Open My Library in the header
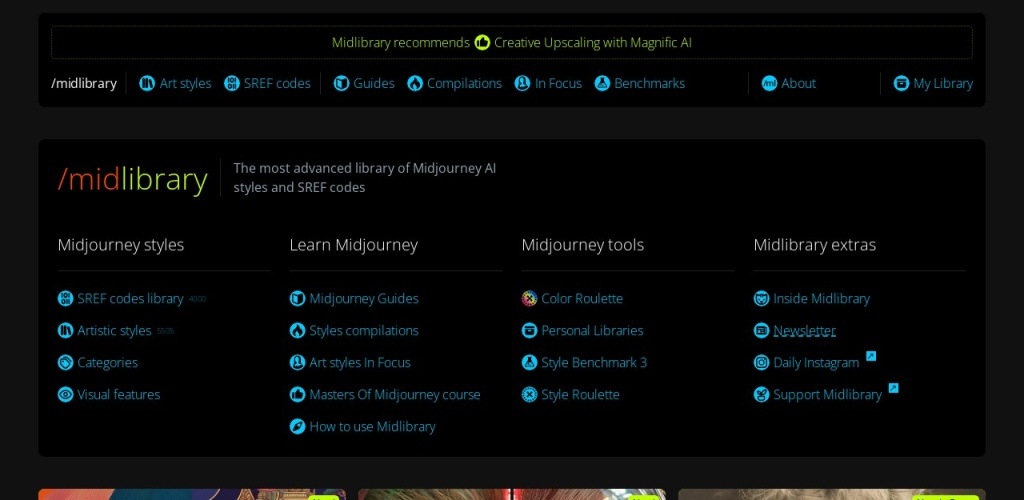Viewport: 1024px width, 500px height. click(933, 84)
